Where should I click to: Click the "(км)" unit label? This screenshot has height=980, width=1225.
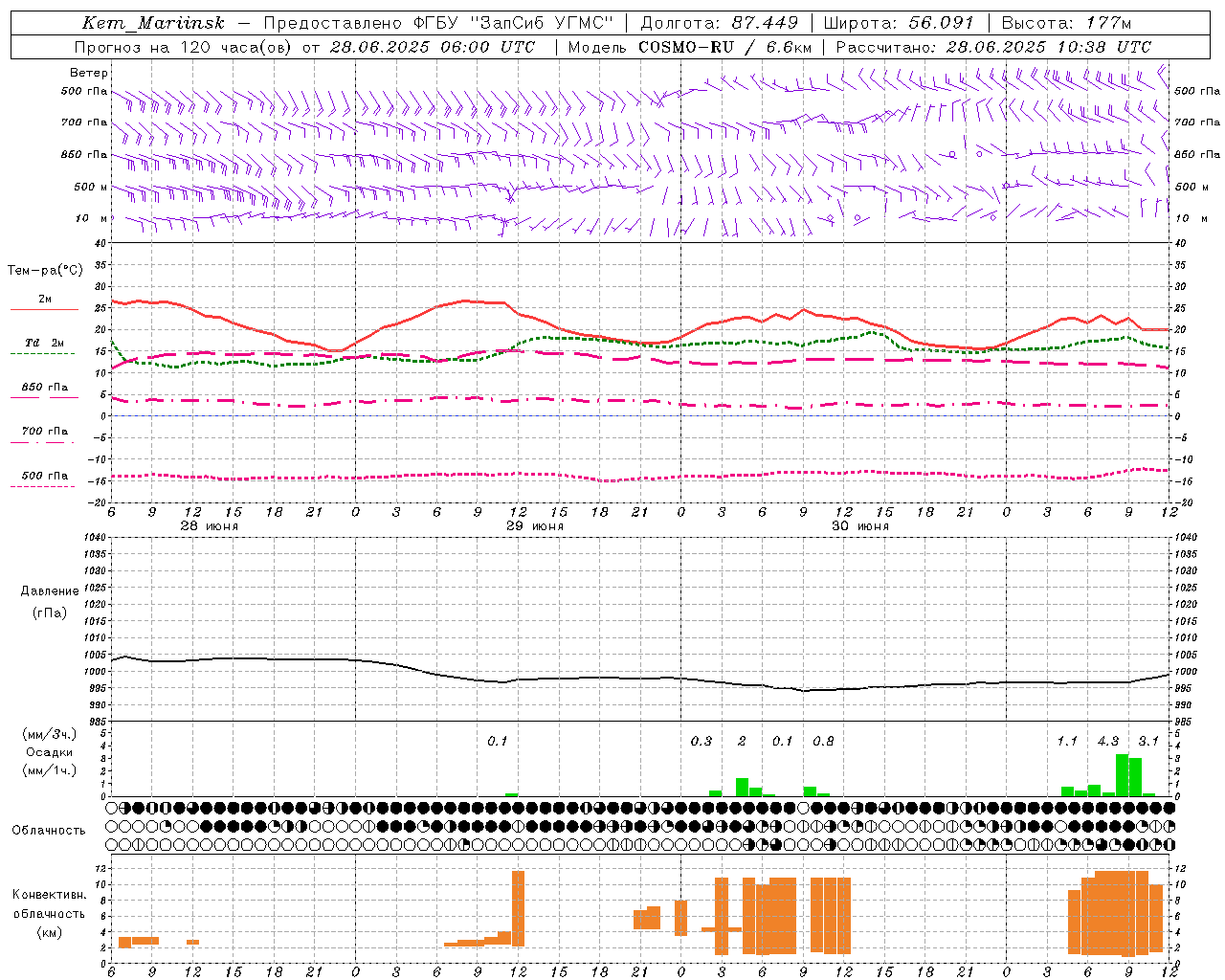[x=49, y=932]
